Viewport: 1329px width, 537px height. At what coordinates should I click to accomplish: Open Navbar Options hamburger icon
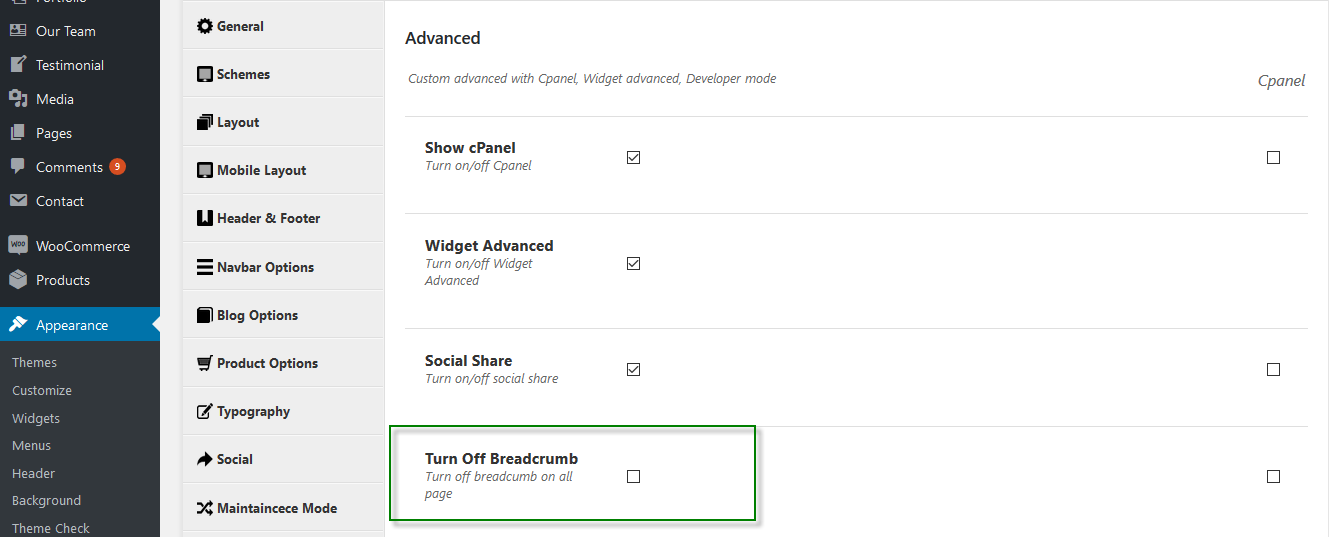click(x=205, y=267)
